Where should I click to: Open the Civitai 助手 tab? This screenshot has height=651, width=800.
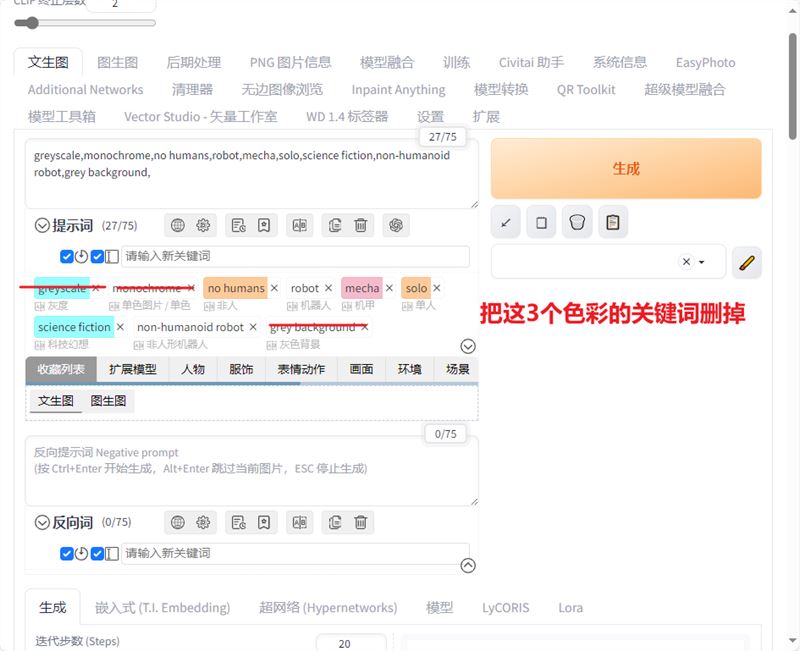(531, 62)
